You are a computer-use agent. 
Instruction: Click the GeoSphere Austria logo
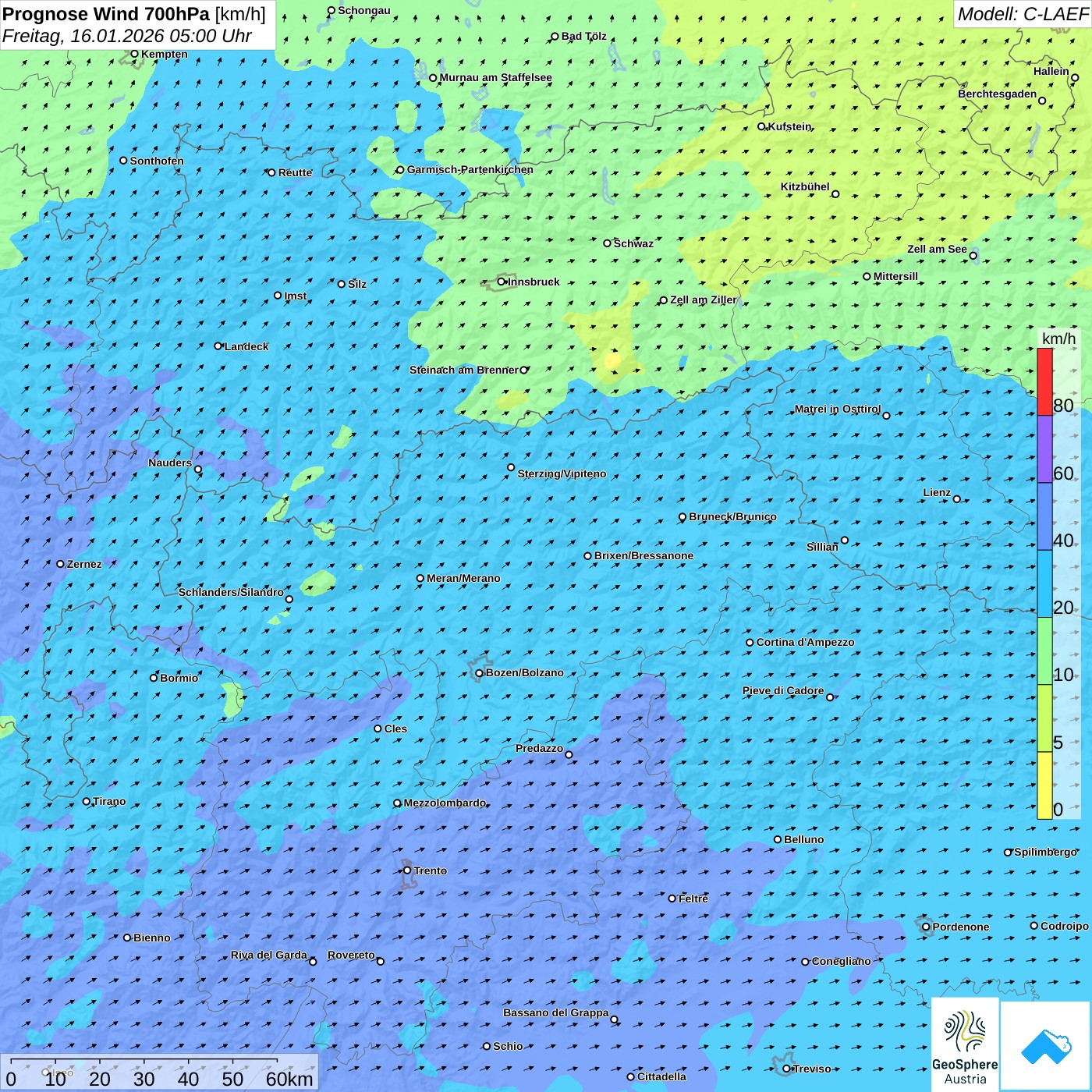(965, 1044)
